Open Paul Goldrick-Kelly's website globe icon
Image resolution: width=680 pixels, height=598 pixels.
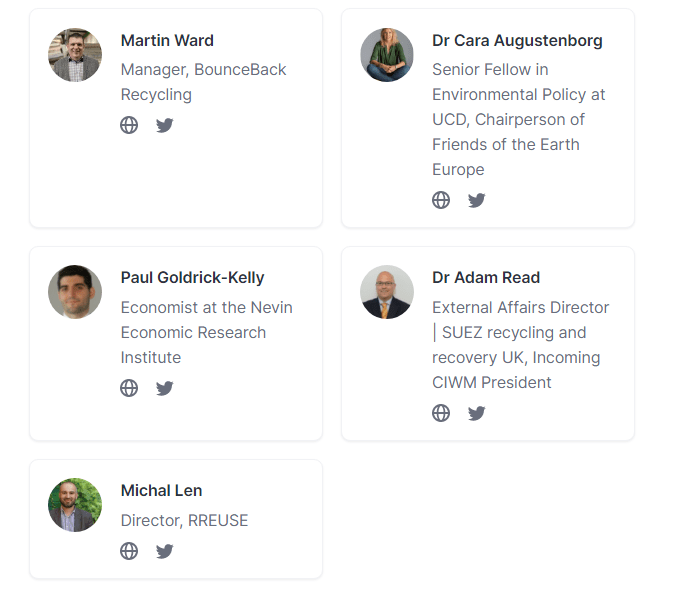point(129,388)
